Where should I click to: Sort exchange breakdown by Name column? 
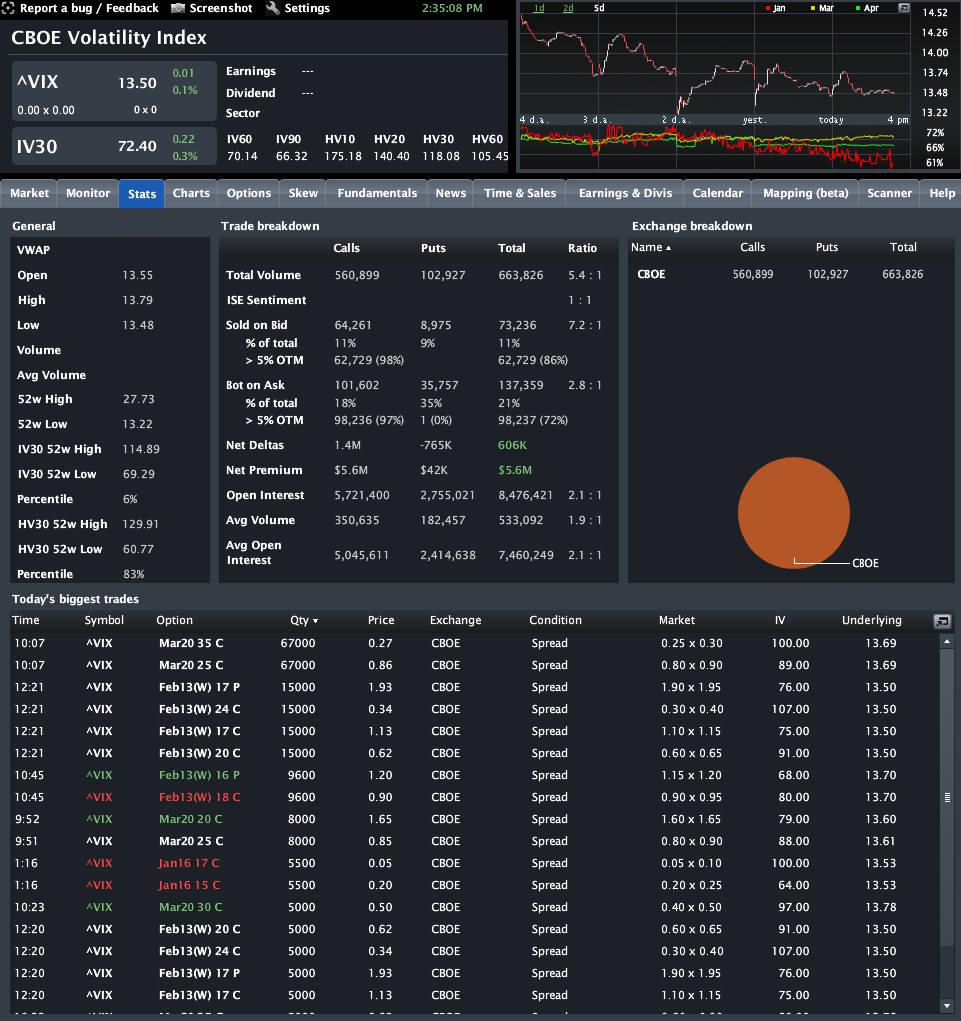651,247
